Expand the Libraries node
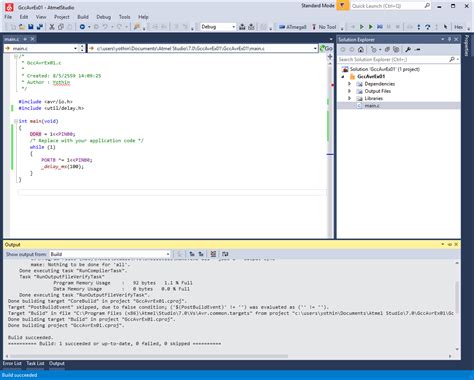474x380 pixels. [349, 98]
